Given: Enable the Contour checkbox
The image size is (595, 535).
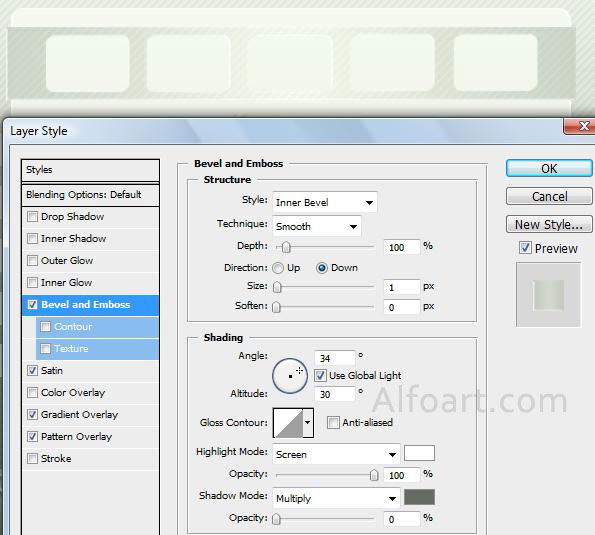Looking at the screenshot, I should coord(46,327).
